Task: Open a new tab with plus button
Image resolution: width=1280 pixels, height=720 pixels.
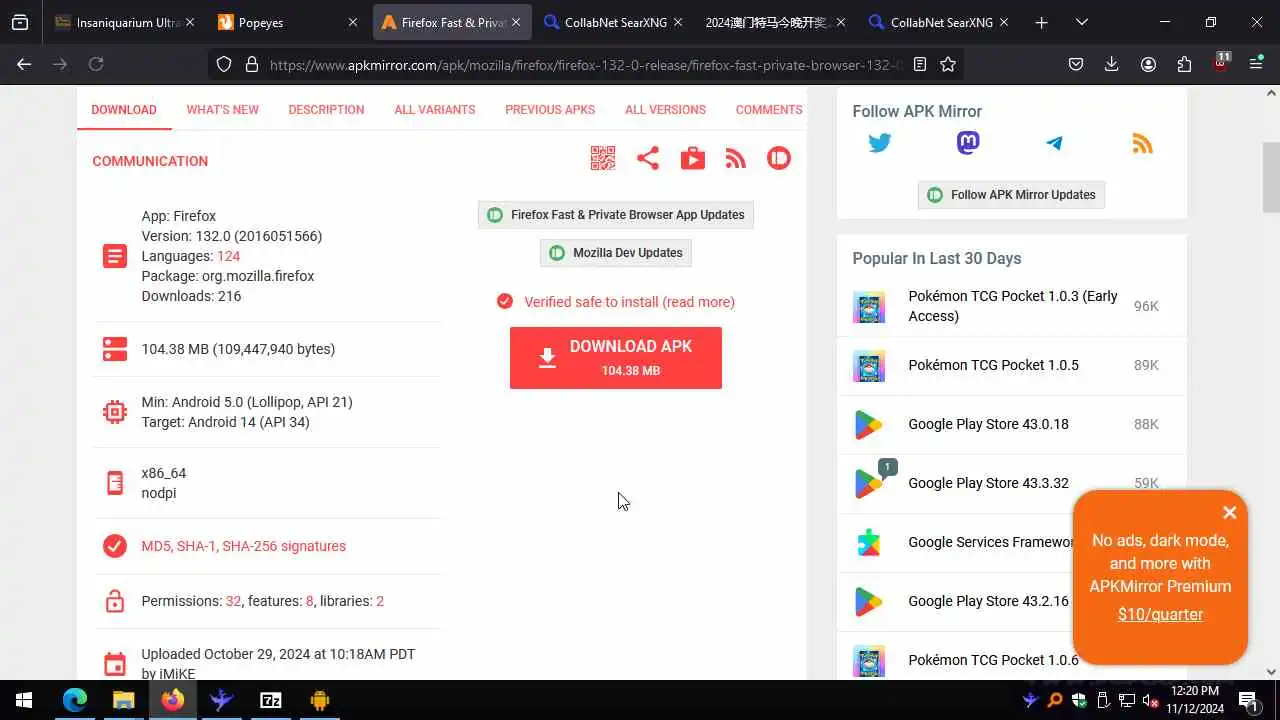Action: tap(1041, 22)
